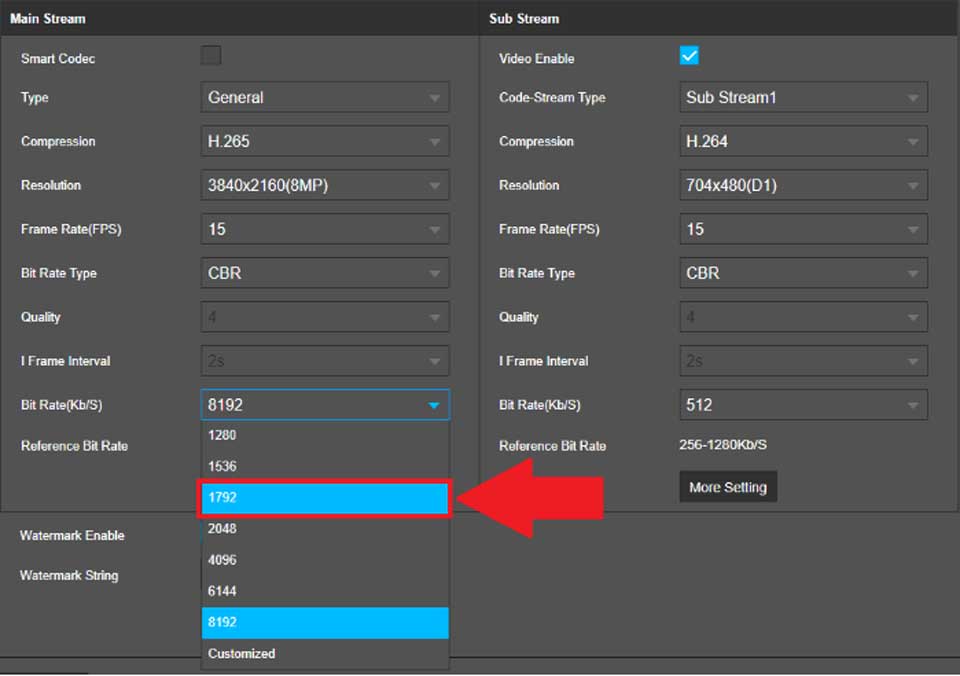Open Sub Stream 704x480(D1) Resolution dropdown
Image resolution: width=960 pixels, height=676 pixels.
coord(803,186)
